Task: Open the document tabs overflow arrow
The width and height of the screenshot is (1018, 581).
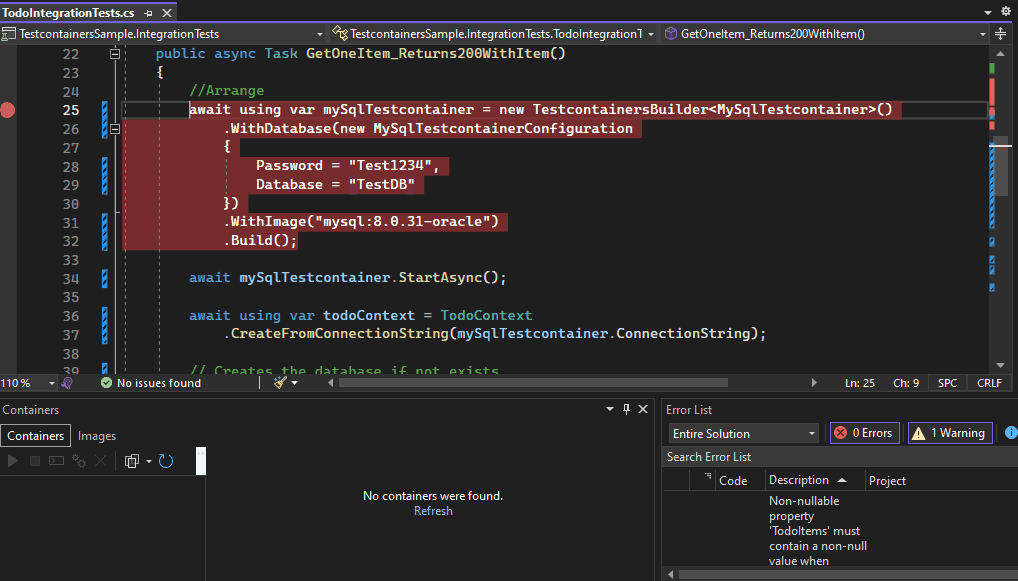Action: (987, 12)
